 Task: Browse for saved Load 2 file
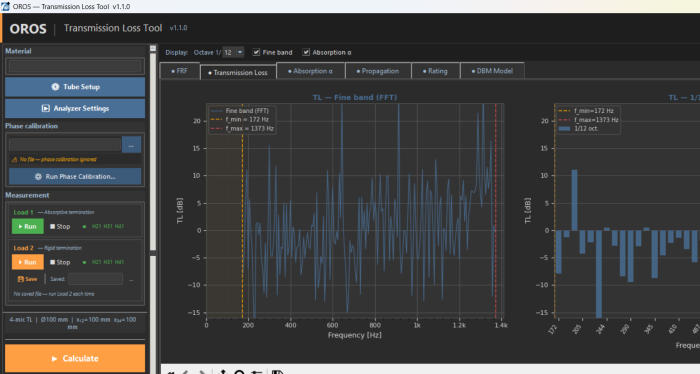pyautogui.click(x=131, y=279)
